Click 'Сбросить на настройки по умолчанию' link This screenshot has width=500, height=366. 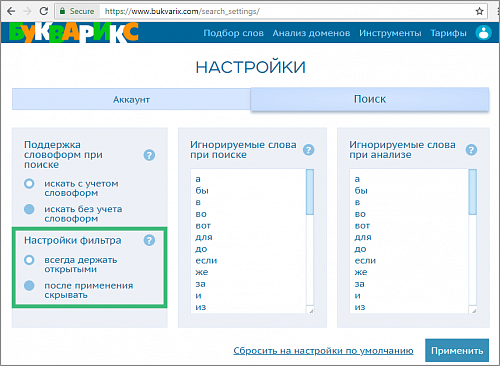[323, 351]
